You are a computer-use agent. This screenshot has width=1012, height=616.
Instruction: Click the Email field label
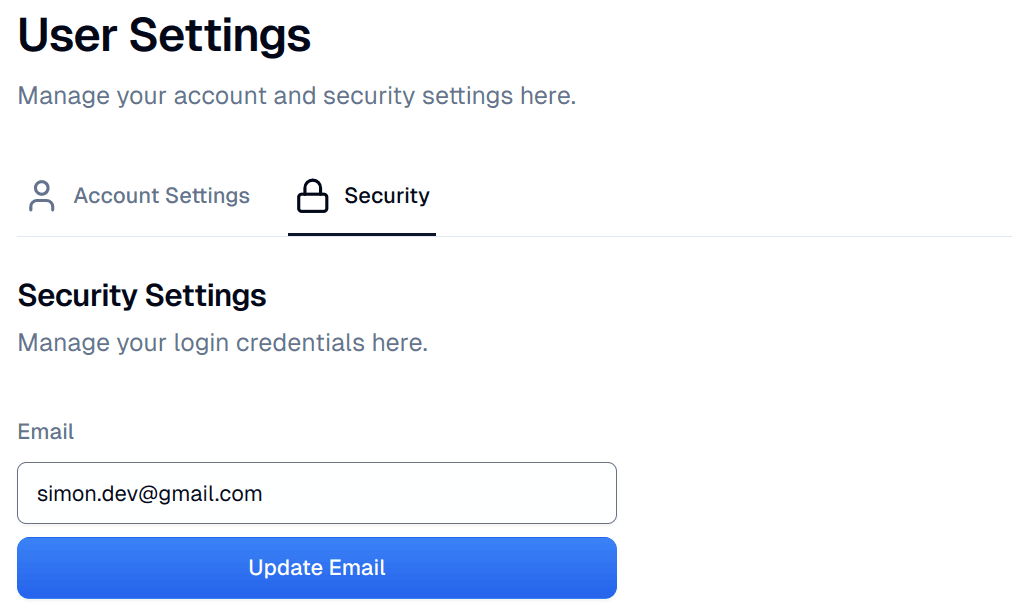46,432
